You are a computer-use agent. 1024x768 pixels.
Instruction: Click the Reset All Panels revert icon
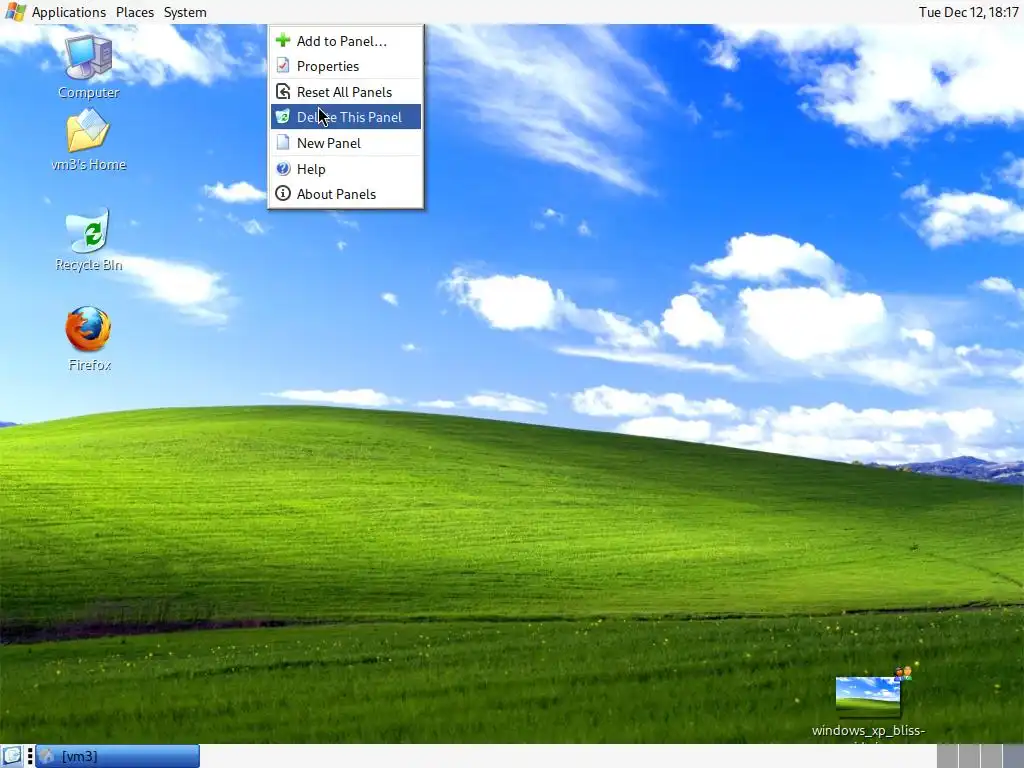point(283,91)
